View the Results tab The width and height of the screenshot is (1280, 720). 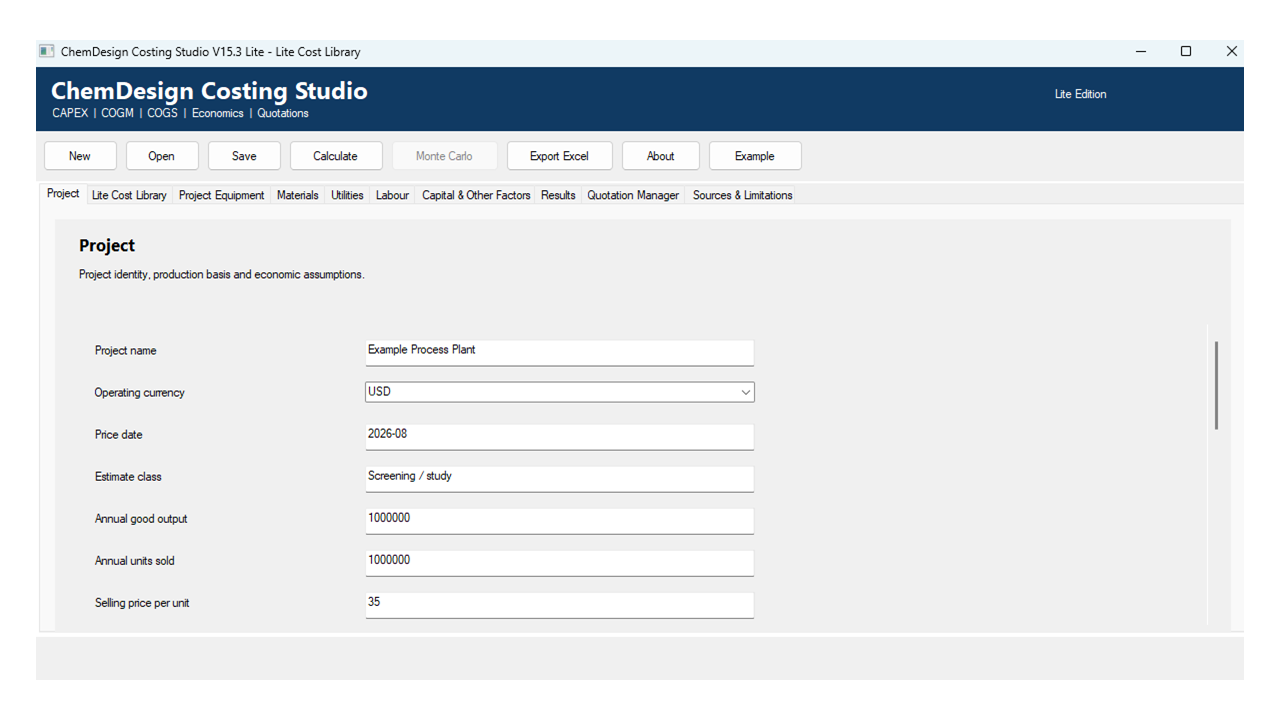[558, 195]
